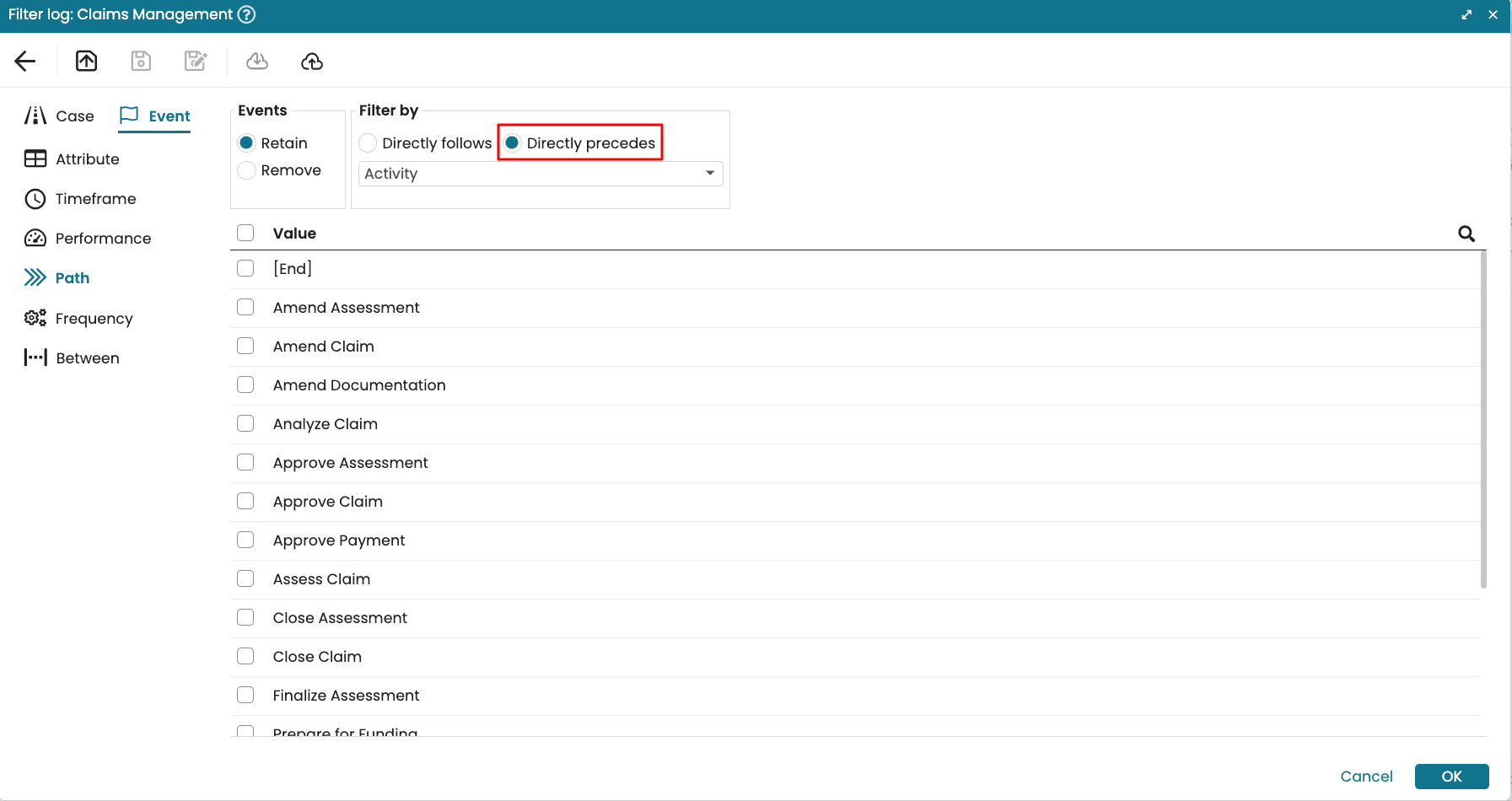Click the back arrow icon in toolbar
Screen dimensions: 1512x801
25,61
